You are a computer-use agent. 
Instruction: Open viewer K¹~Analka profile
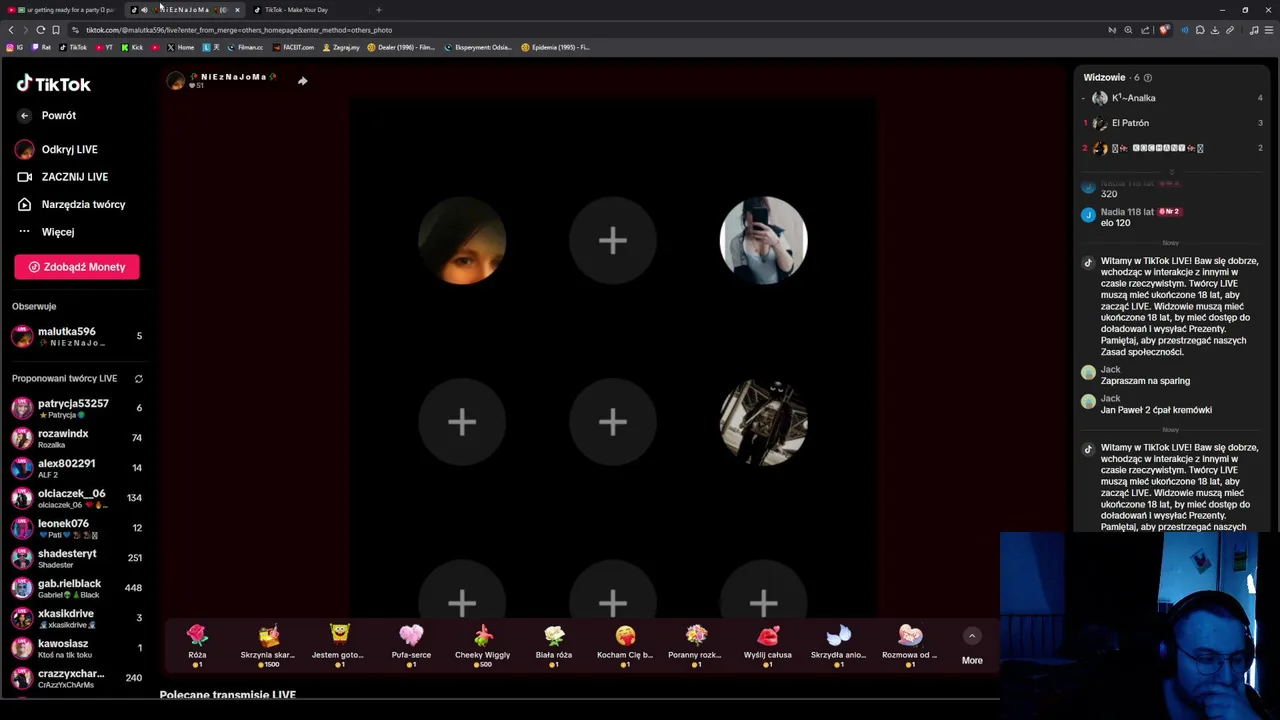pos(1172,98)
